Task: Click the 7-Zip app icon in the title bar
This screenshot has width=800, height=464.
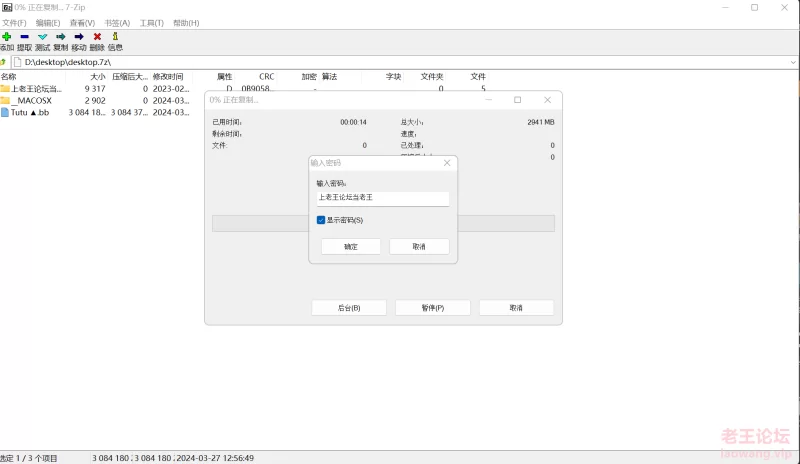Action: [x=7, y=7]
